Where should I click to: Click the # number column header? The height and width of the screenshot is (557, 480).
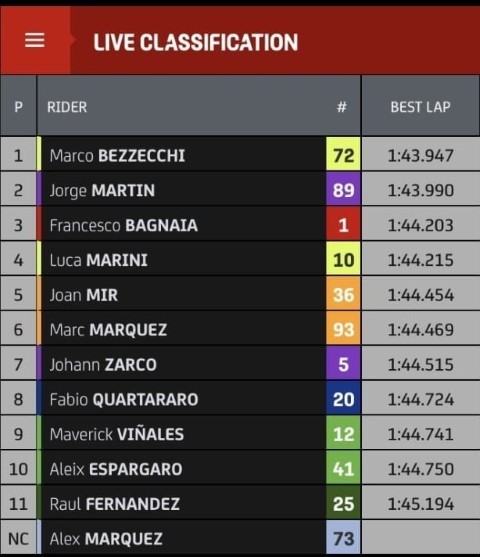[x=342, y=107]
